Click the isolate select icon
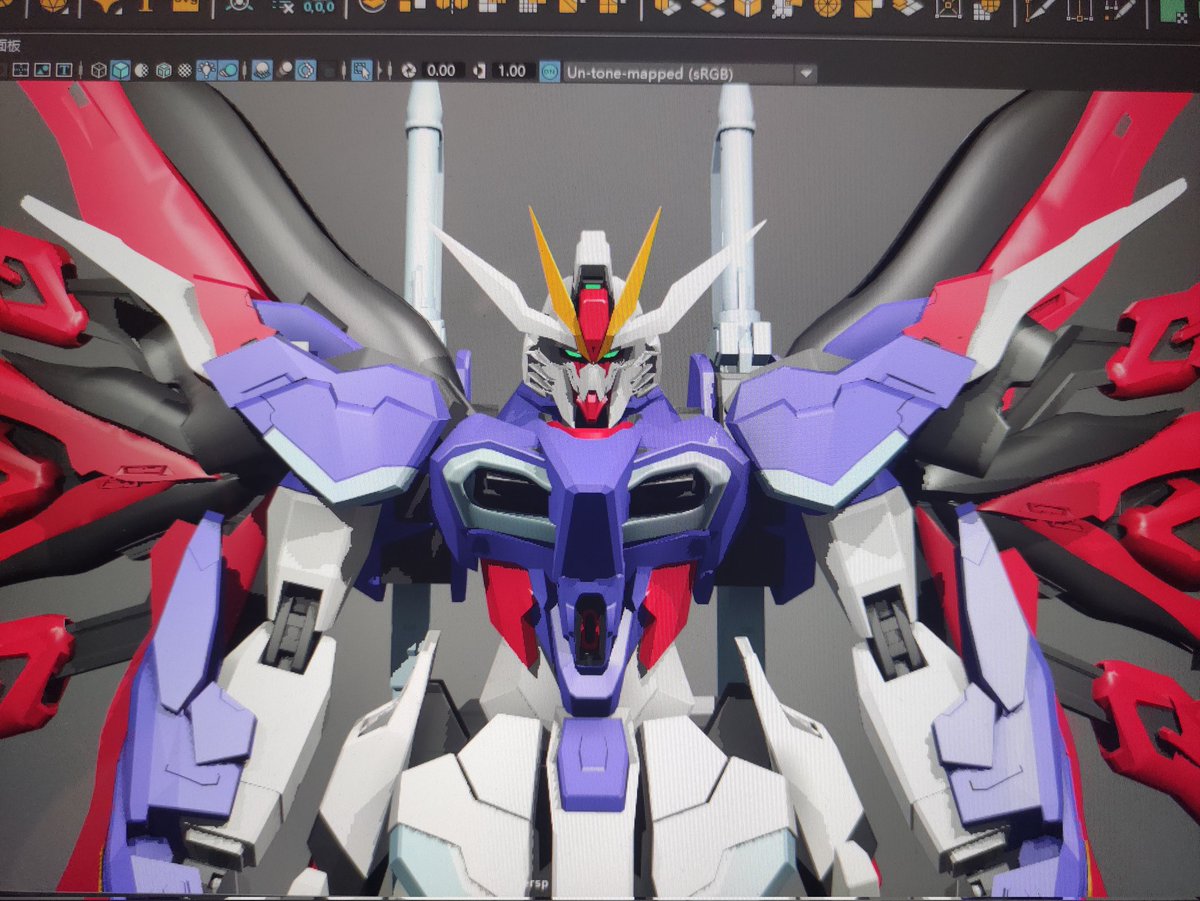This screenshot has height=901, width=1200. (x=362, y=70)
